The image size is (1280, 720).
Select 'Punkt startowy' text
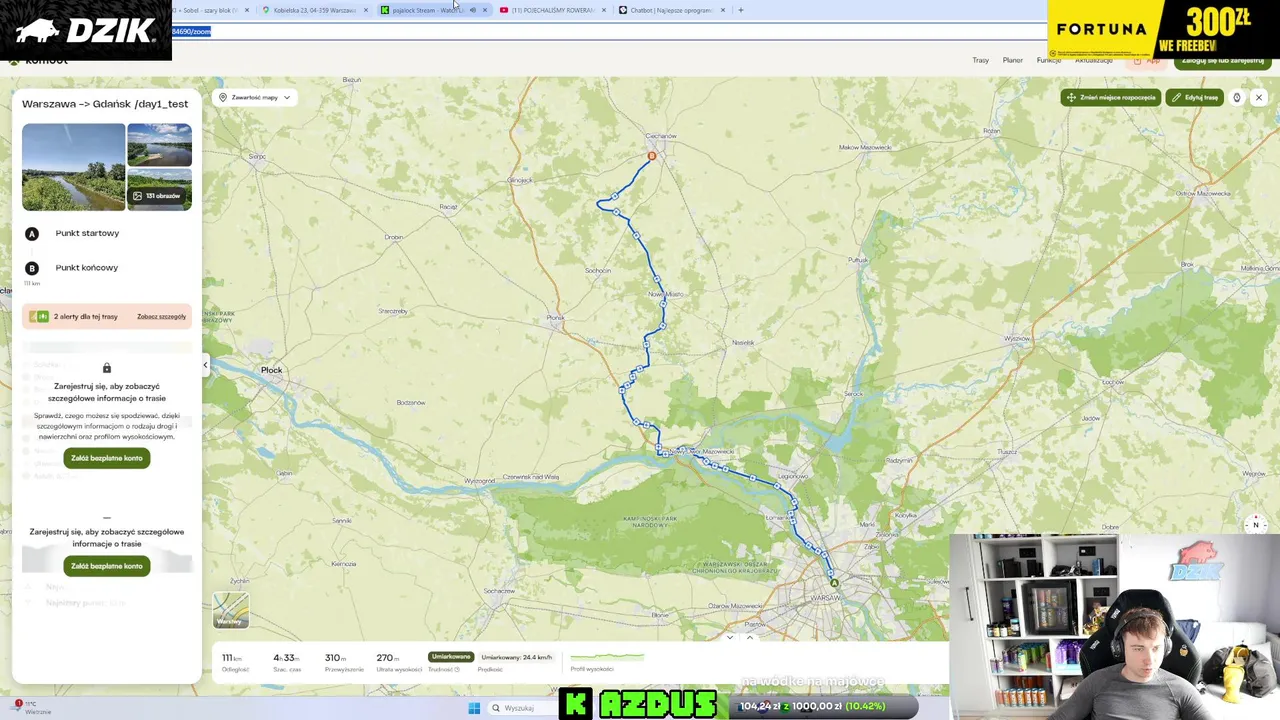pyautogui.click(x=87, y=233)
